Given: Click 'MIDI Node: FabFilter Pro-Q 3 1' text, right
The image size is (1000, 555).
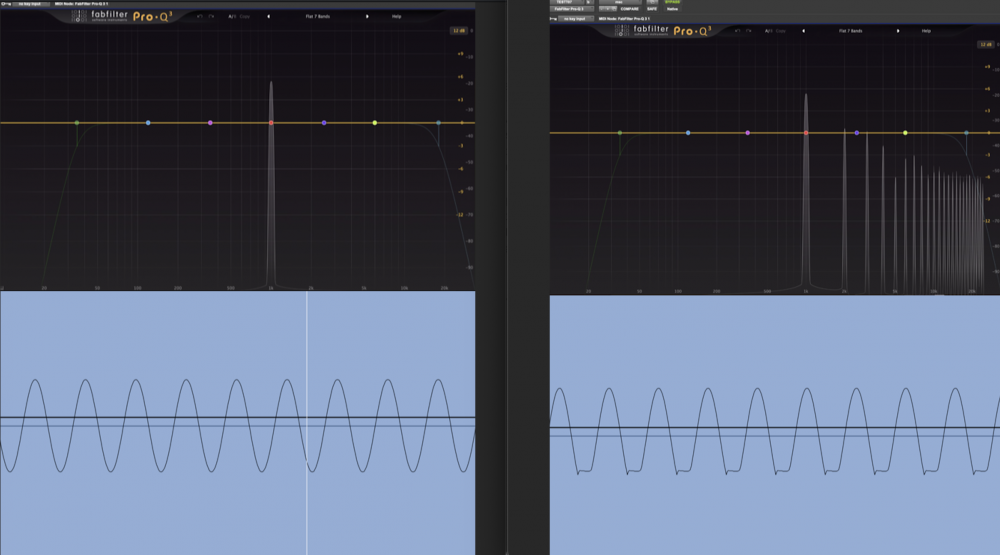Looking at the screenshot, I should [x=624, y=18].
